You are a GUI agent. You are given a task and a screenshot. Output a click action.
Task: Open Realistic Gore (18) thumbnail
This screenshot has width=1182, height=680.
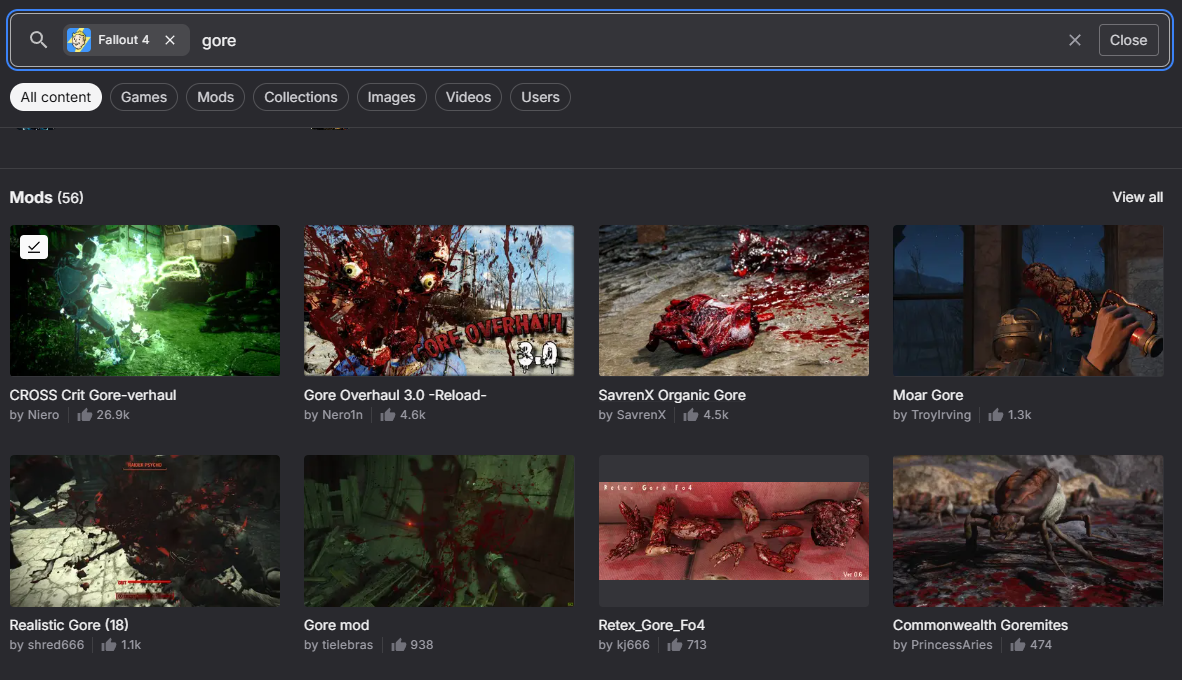click(x=145, y=531)
